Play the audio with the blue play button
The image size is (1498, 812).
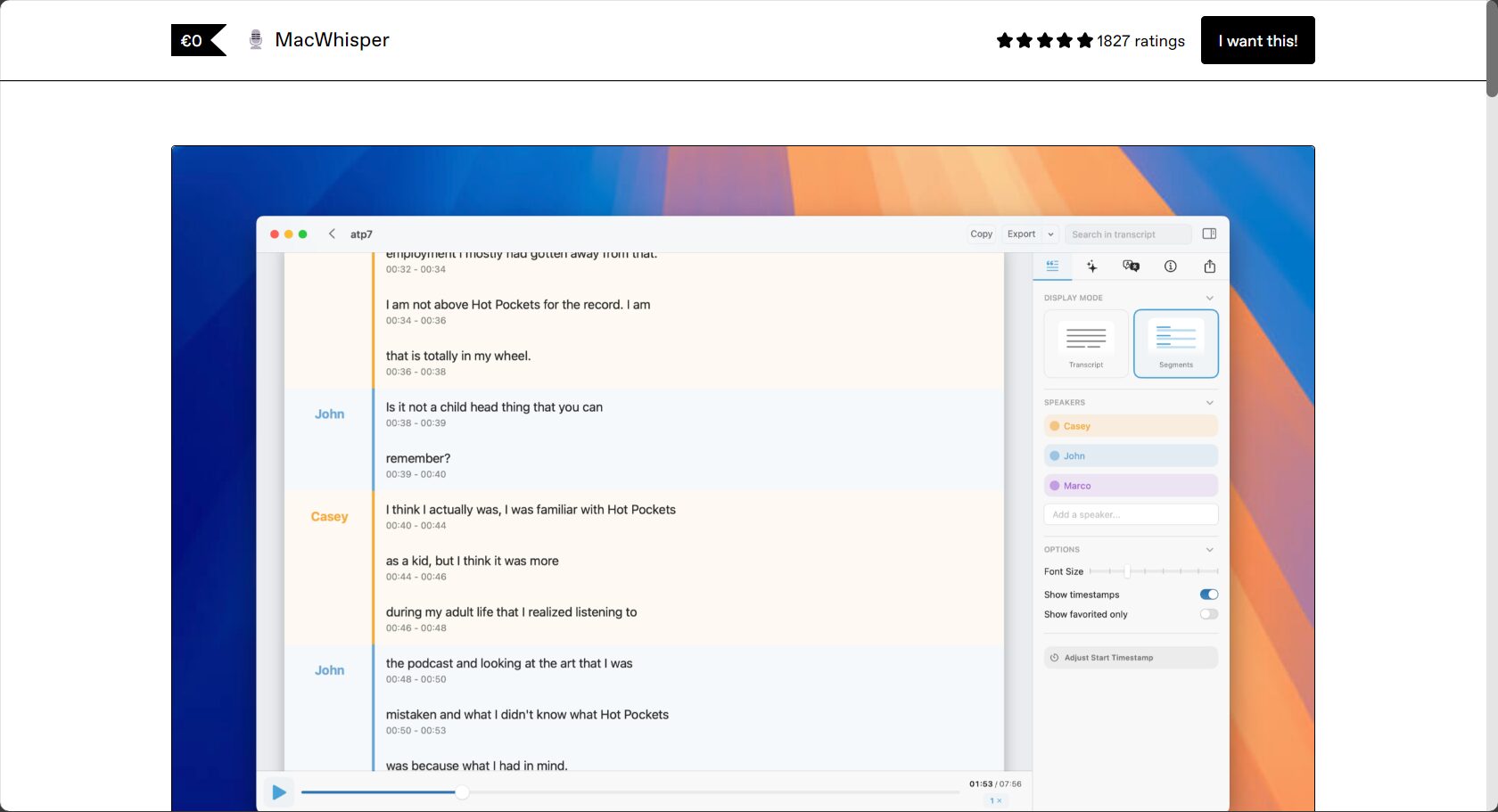tap(279, 791)
